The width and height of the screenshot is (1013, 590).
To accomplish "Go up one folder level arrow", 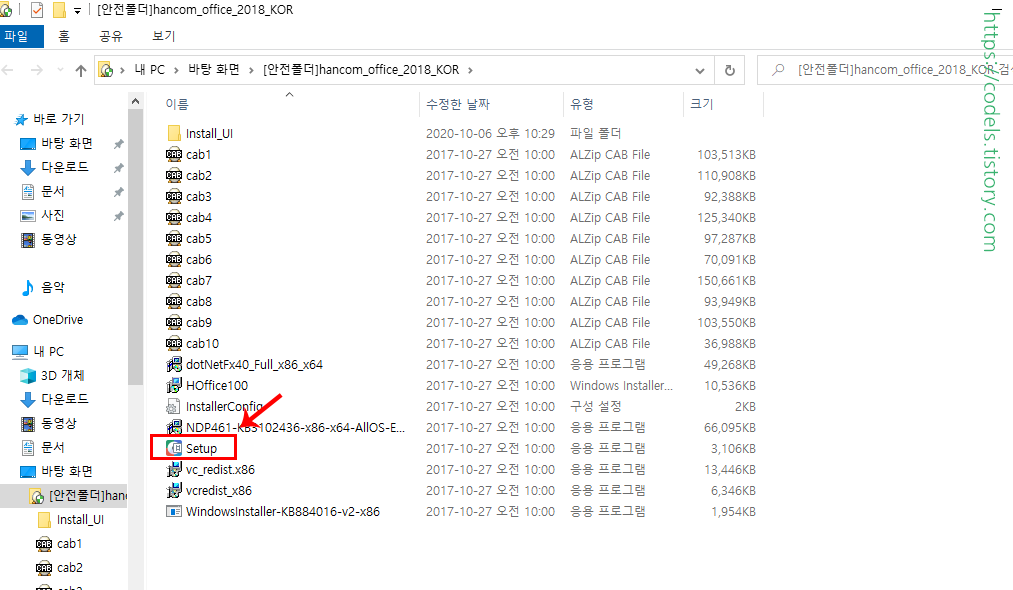I will pos(81,70).
